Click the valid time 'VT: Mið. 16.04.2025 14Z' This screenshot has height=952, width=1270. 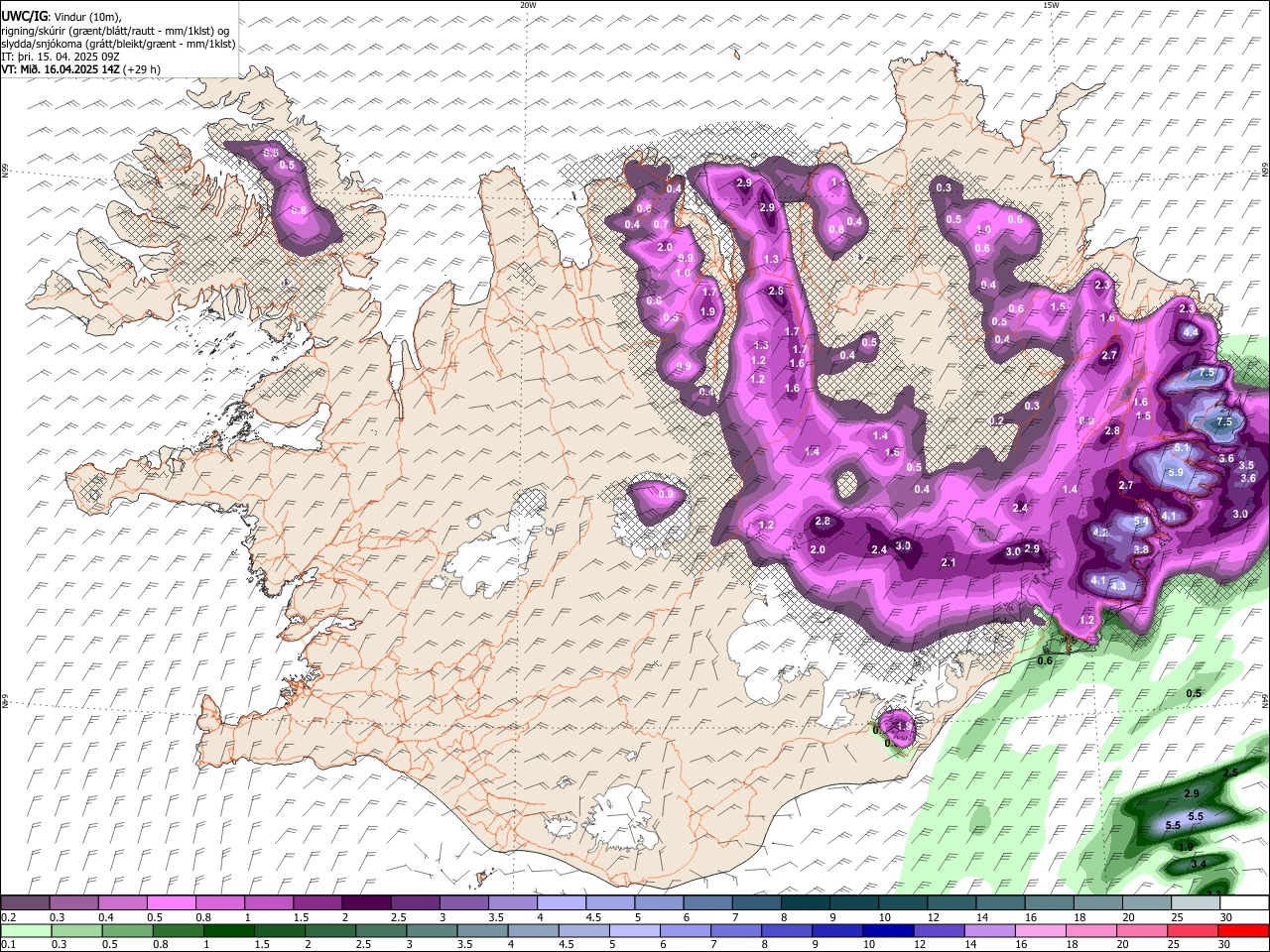point(60,69)
